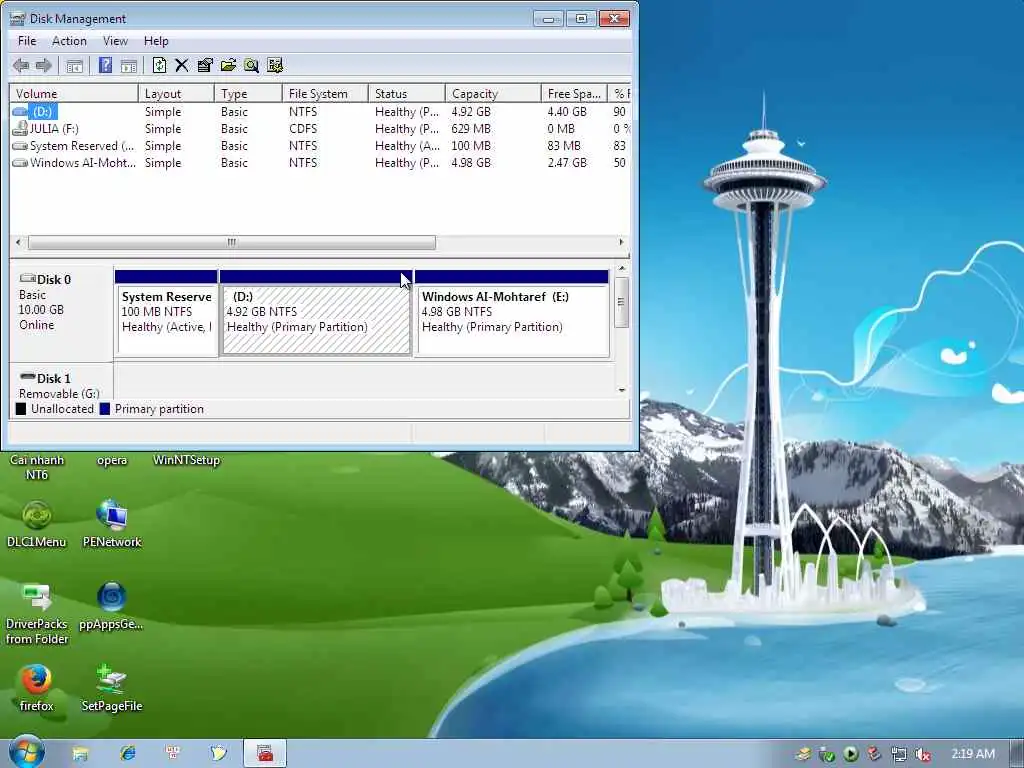Viewport: 1024px width, 768px height.
Task: Sort by the Status column header
Action: (406, 93)
